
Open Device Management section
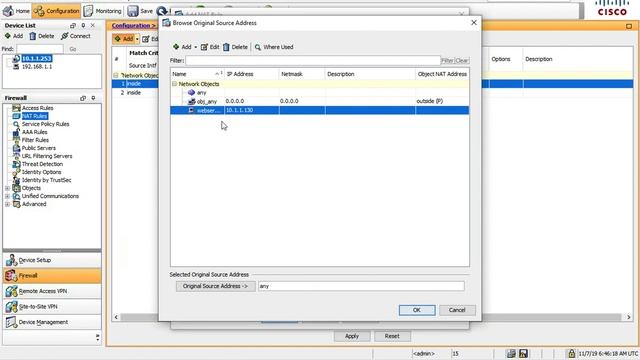click(x=52, y=322)
